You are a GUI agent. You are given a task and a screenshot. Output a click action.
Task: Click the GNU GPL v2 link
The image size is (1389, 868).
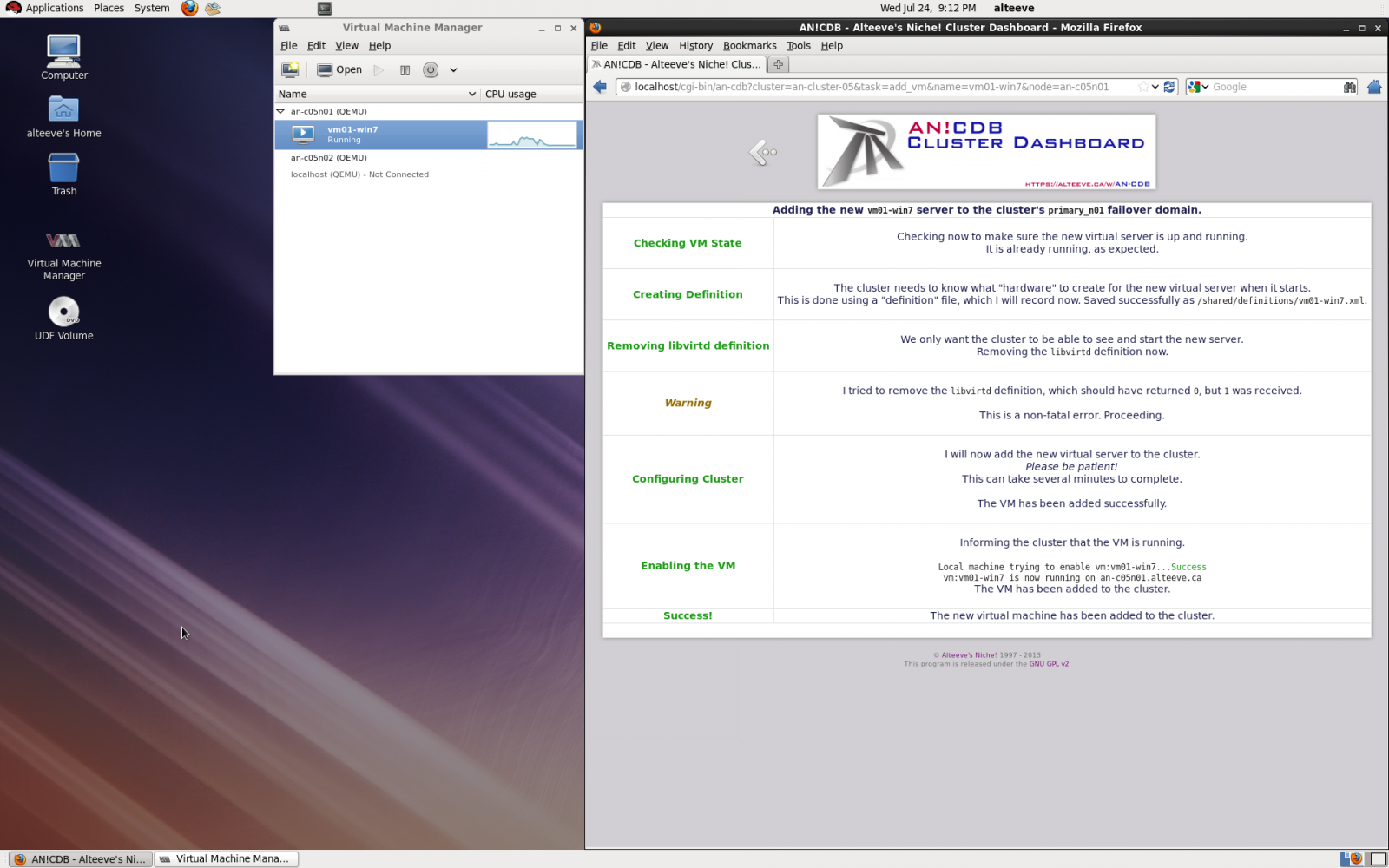pos(1049,664)
